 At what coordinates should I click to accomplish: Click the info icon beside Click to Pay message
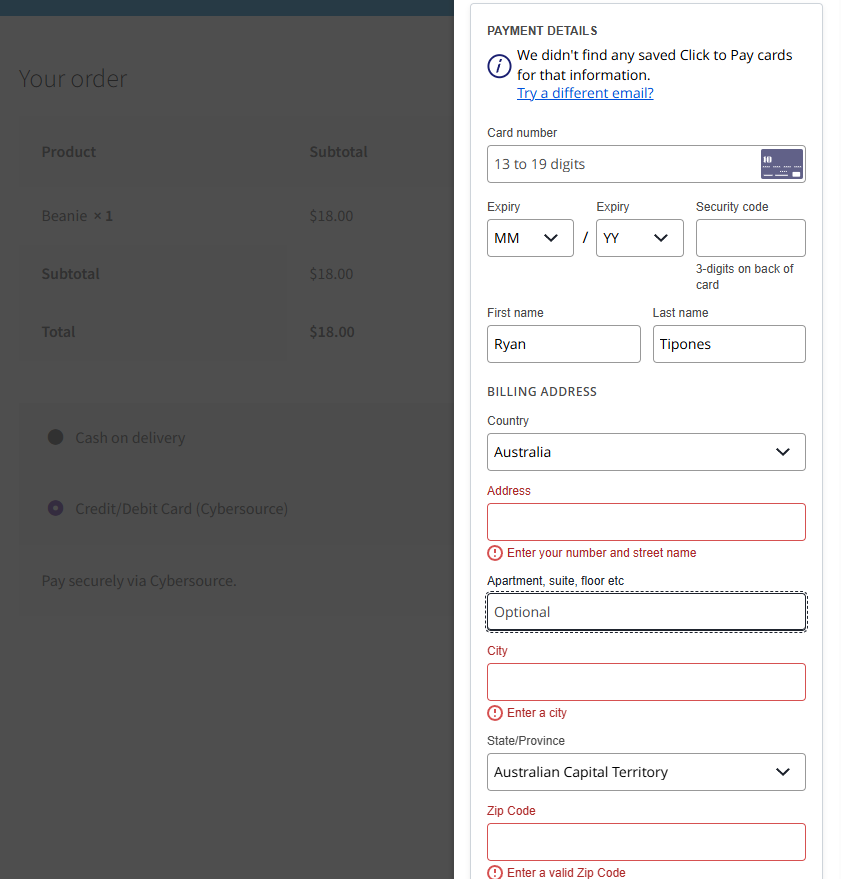pos(499,66)
